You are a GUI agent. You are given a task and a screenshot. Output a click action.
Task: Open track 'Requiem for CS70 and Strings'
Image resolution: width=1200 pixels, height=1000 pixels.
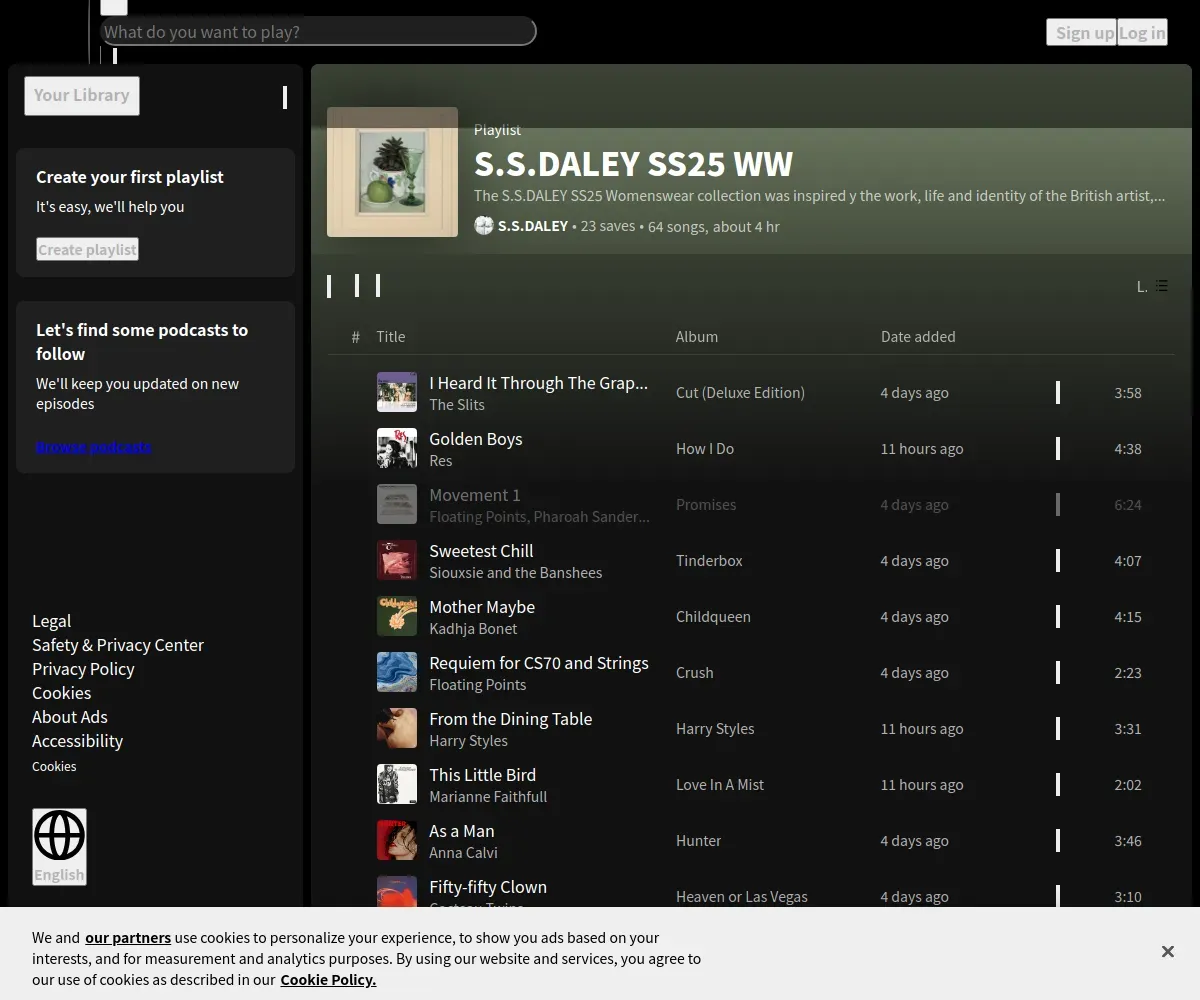click(x=539, y=663)
